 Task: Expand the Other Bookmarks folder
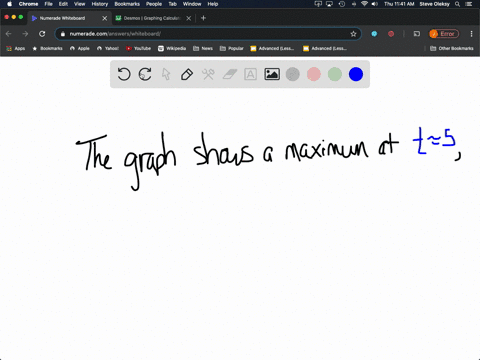pyautogui.click(x=452, y=48)
